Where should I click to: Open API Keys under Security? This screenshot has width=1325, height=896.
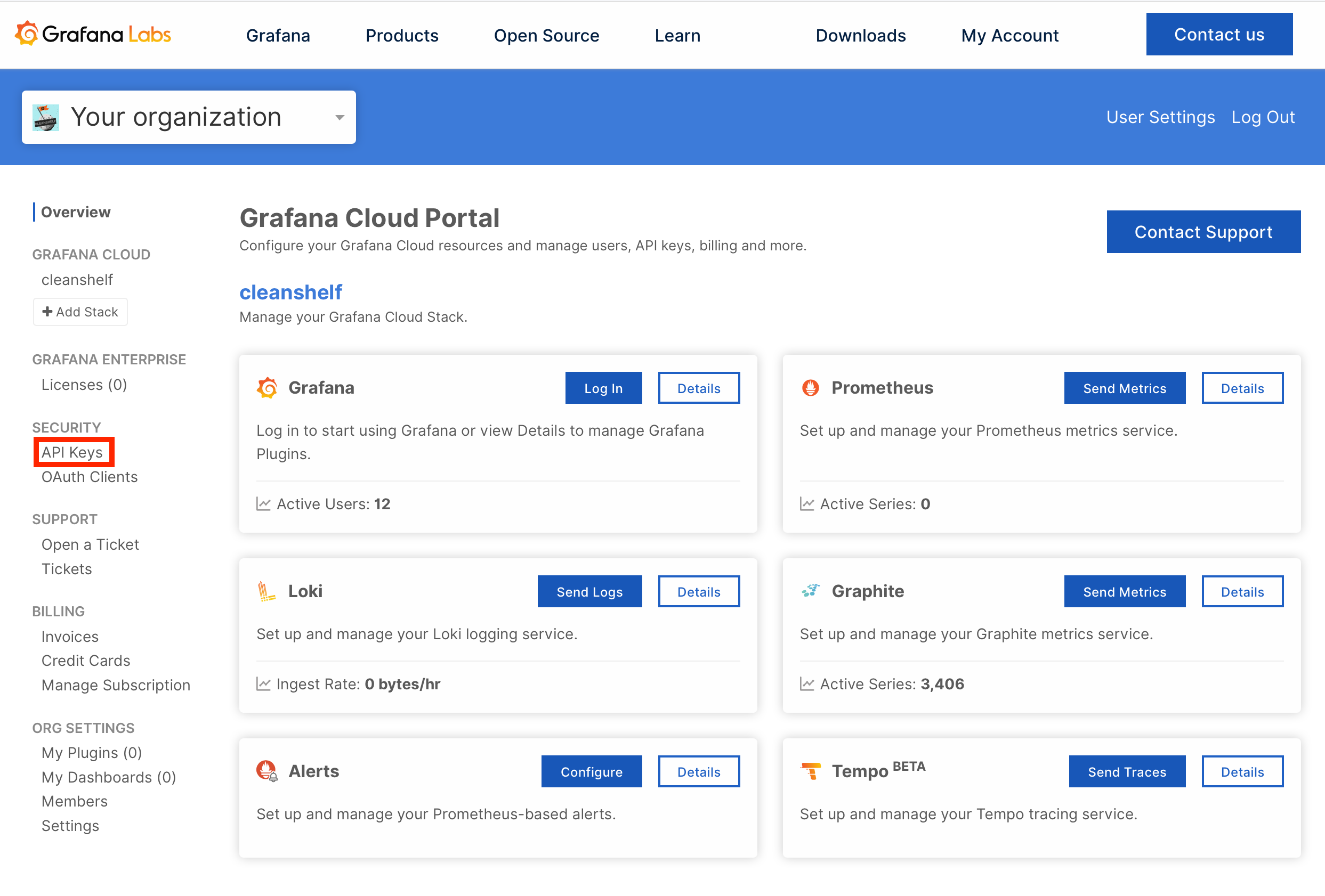click(x=72, y=452)
